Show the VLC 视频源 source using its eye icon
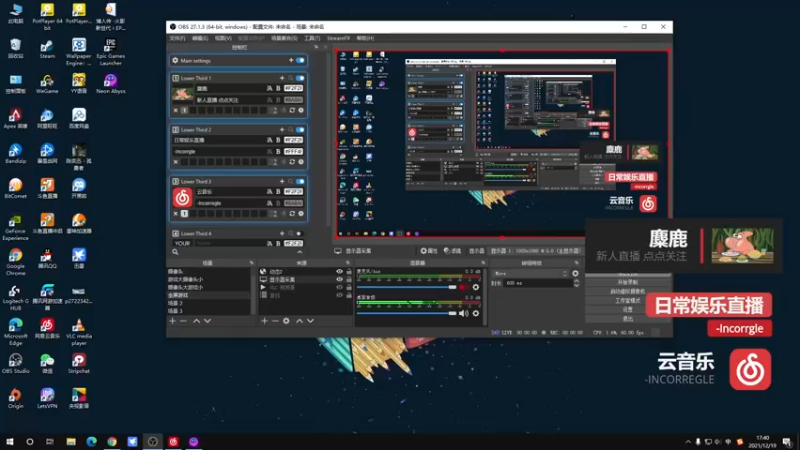Viewport: 800px width, 450px height. (339, 287)
